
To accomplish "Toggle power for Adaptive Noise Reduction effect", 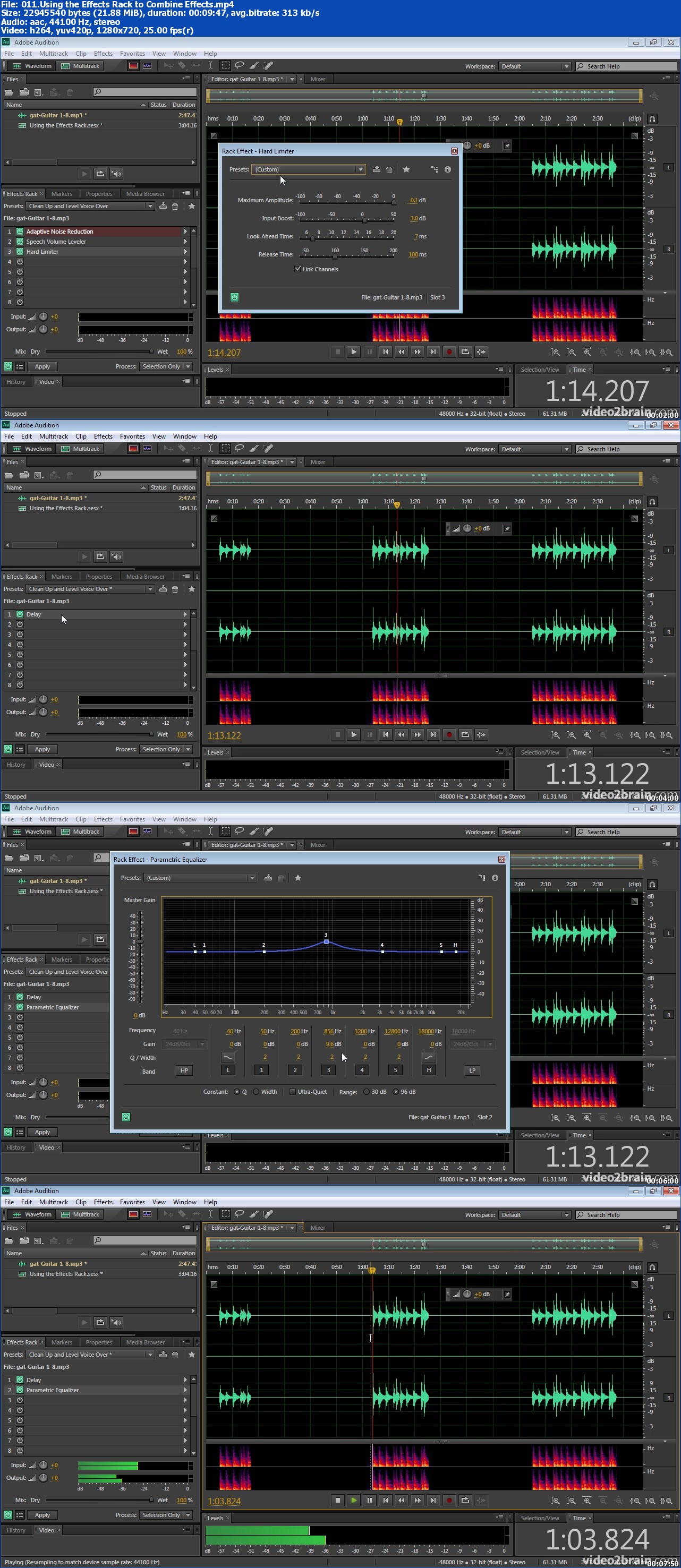I will 20,232.
